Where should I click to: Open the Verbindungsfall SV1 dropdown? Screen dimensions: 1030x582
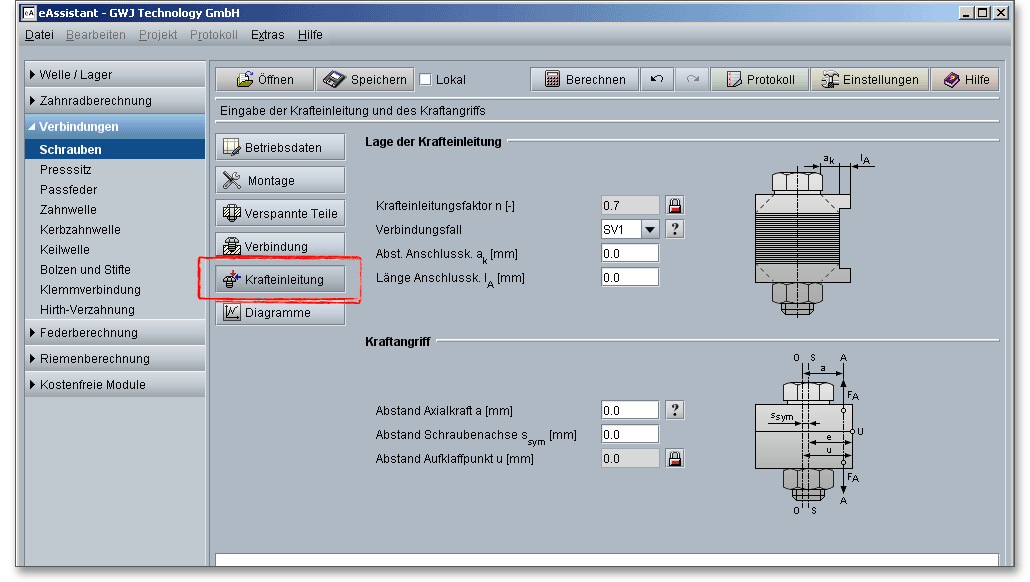pos(649,230)
